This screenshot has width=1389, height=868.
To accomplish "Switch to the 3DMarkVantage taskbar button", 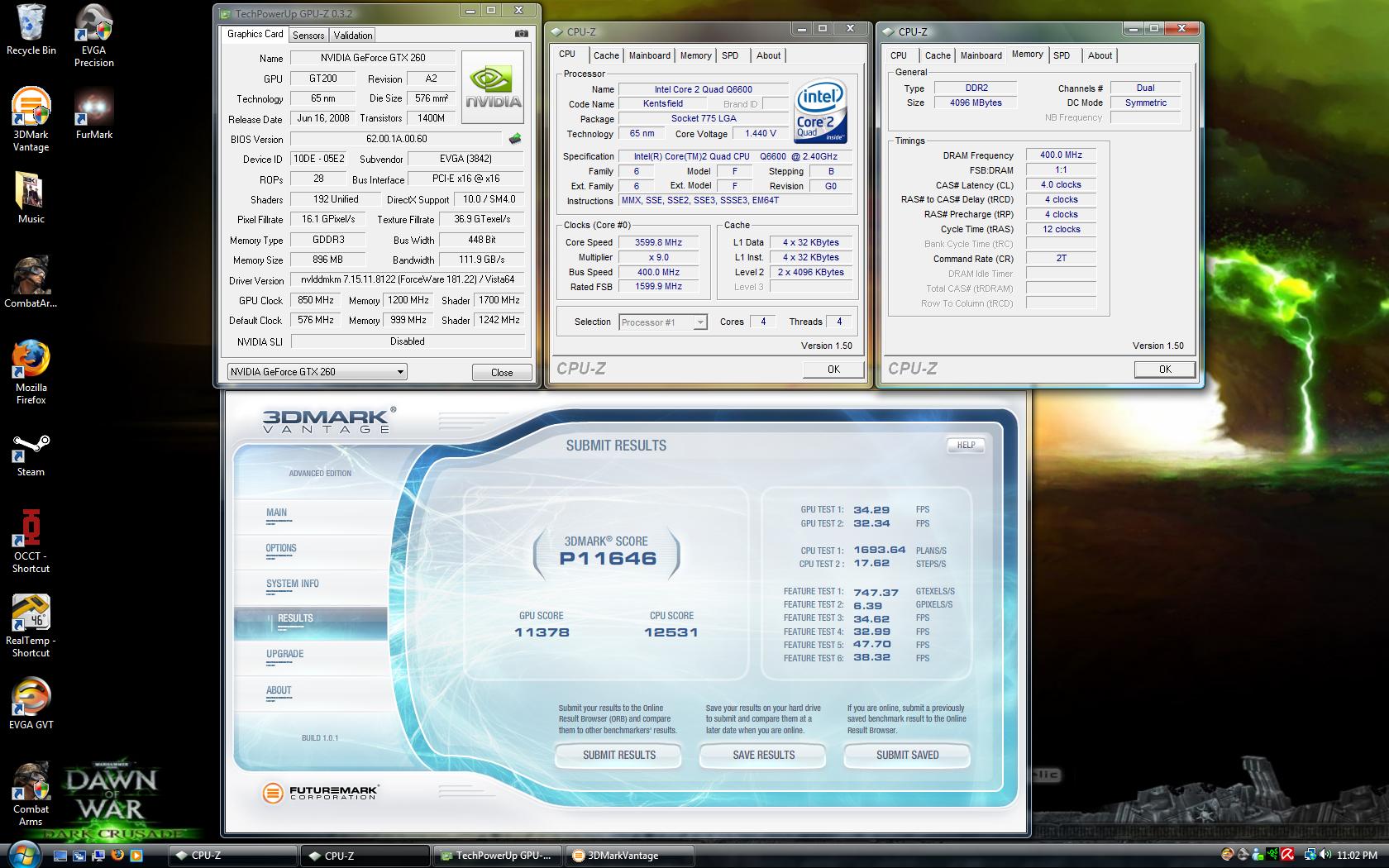I will click(x=632, y=856).
